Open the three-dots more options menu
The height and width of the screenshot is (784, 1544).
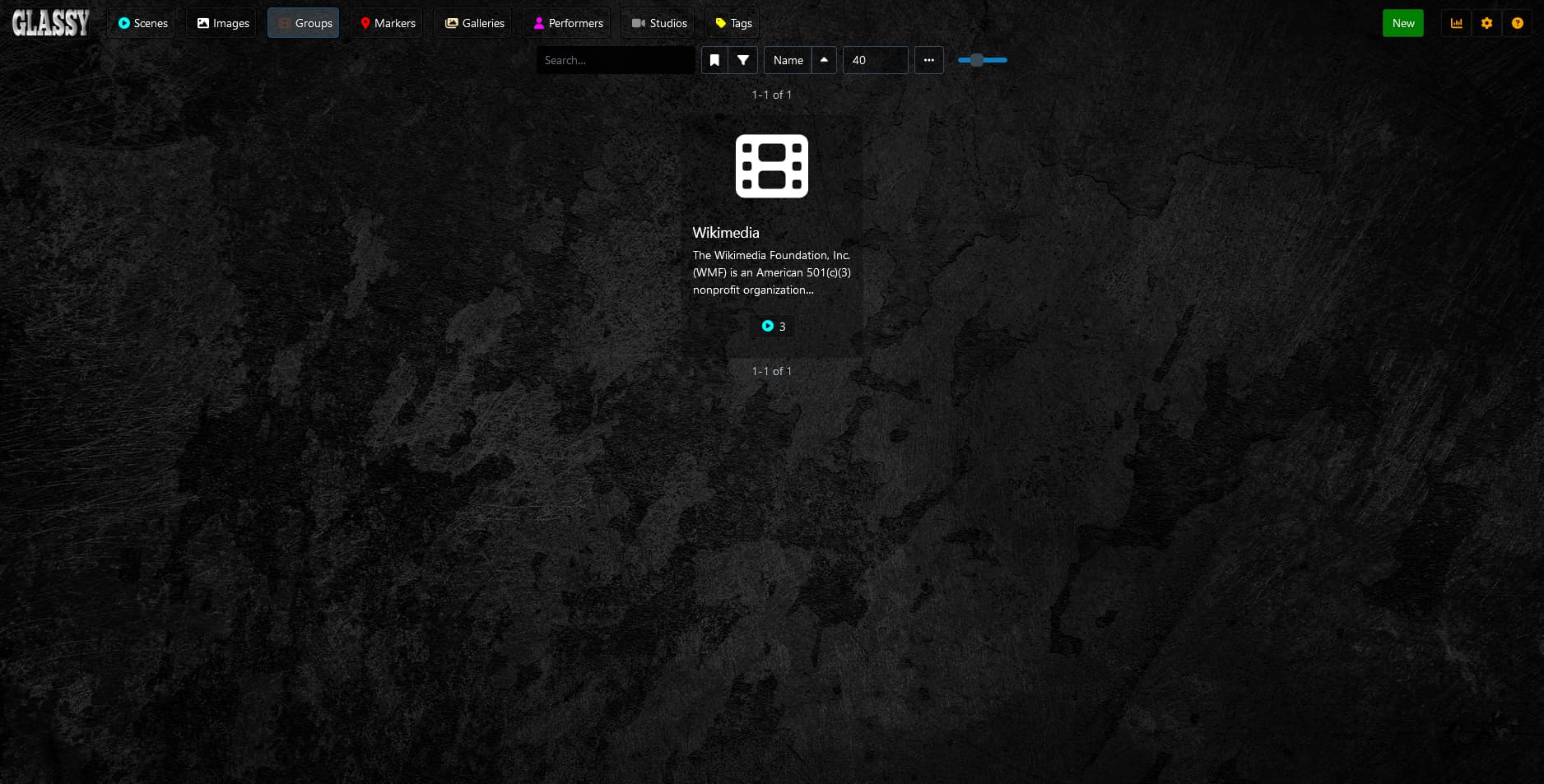(x=928, y=60)
